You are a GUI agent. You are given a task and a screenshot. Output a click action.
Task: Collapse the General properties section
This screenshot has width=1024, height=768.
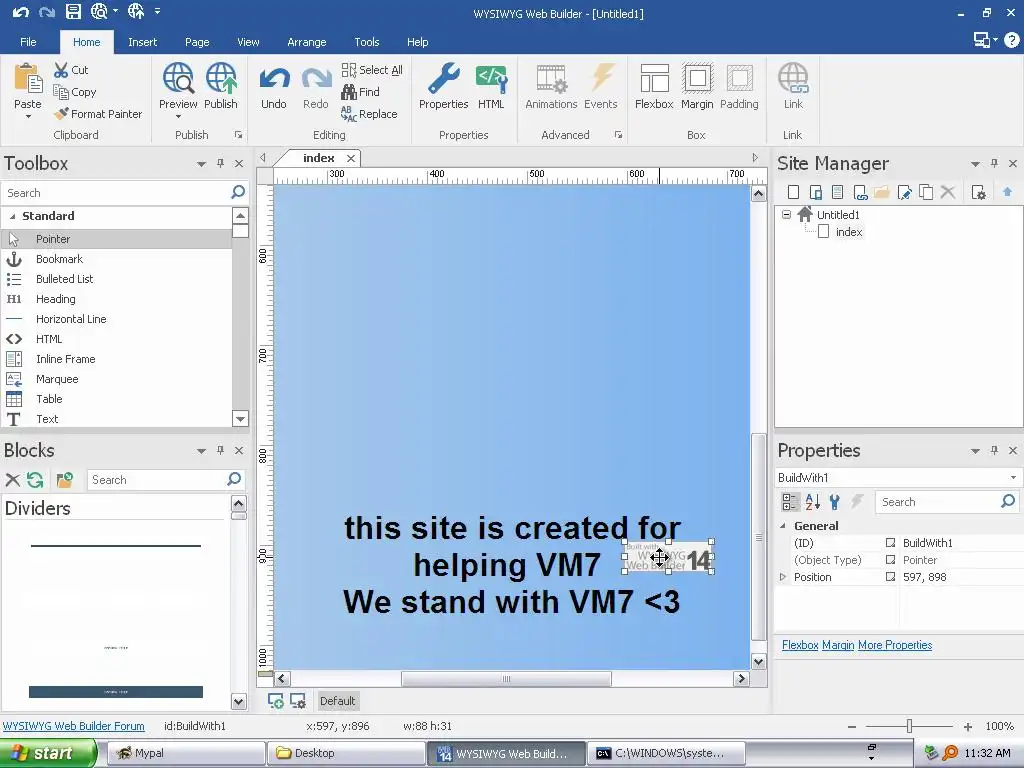(783, 526)
